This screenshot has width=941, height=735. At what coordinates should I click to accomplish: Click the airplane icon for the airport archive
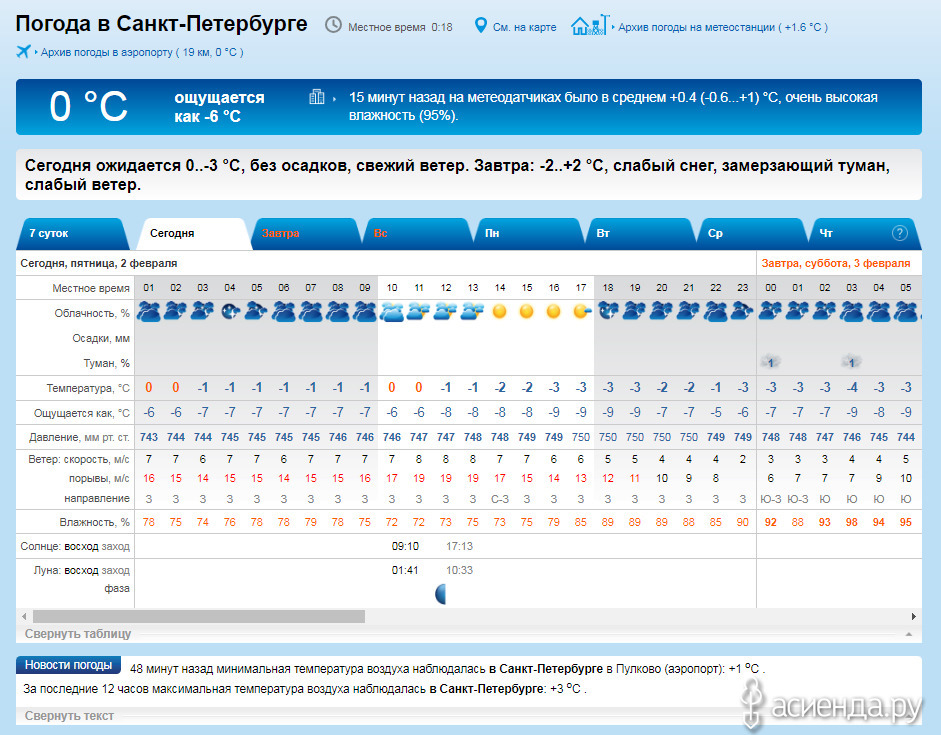click(23, 52)
